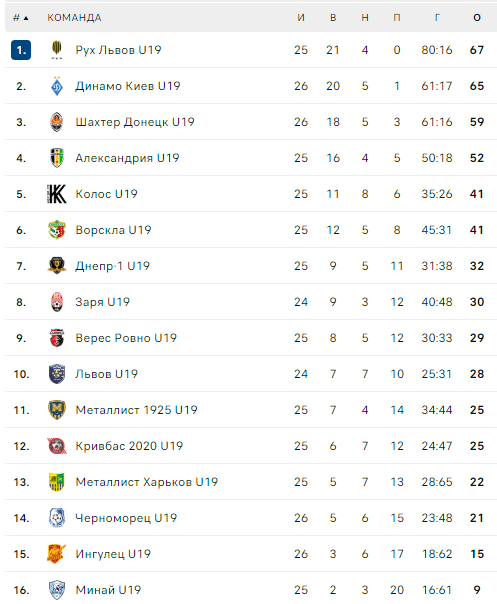497x604 pixels.
Task: Sort by the Г goals column header
Action: click(x=437, y=18)
